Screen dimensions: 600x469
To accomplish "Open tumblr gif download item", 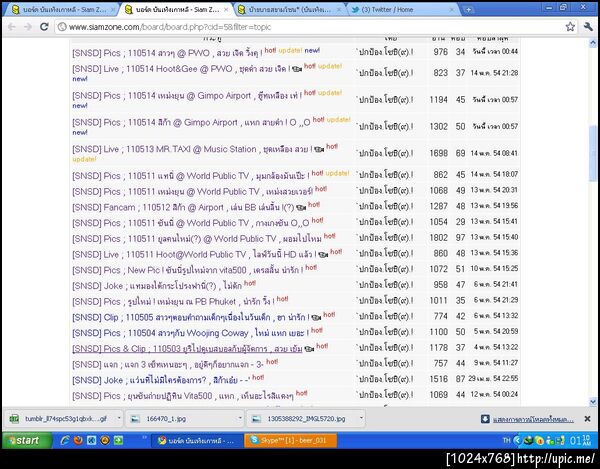I will 61,419.
